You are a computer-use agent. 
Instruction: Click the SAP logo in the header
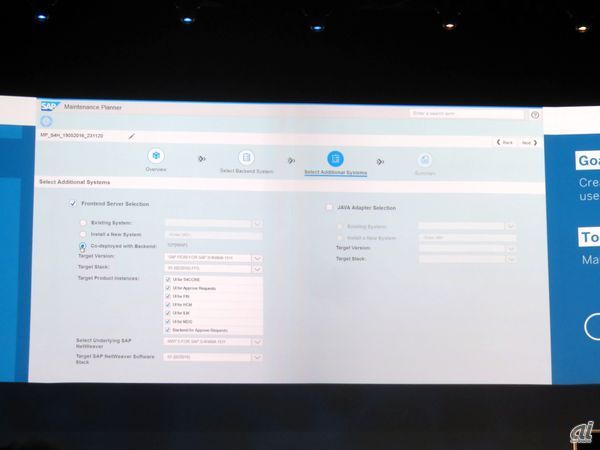pyautogui.click(x=50, y=106)
